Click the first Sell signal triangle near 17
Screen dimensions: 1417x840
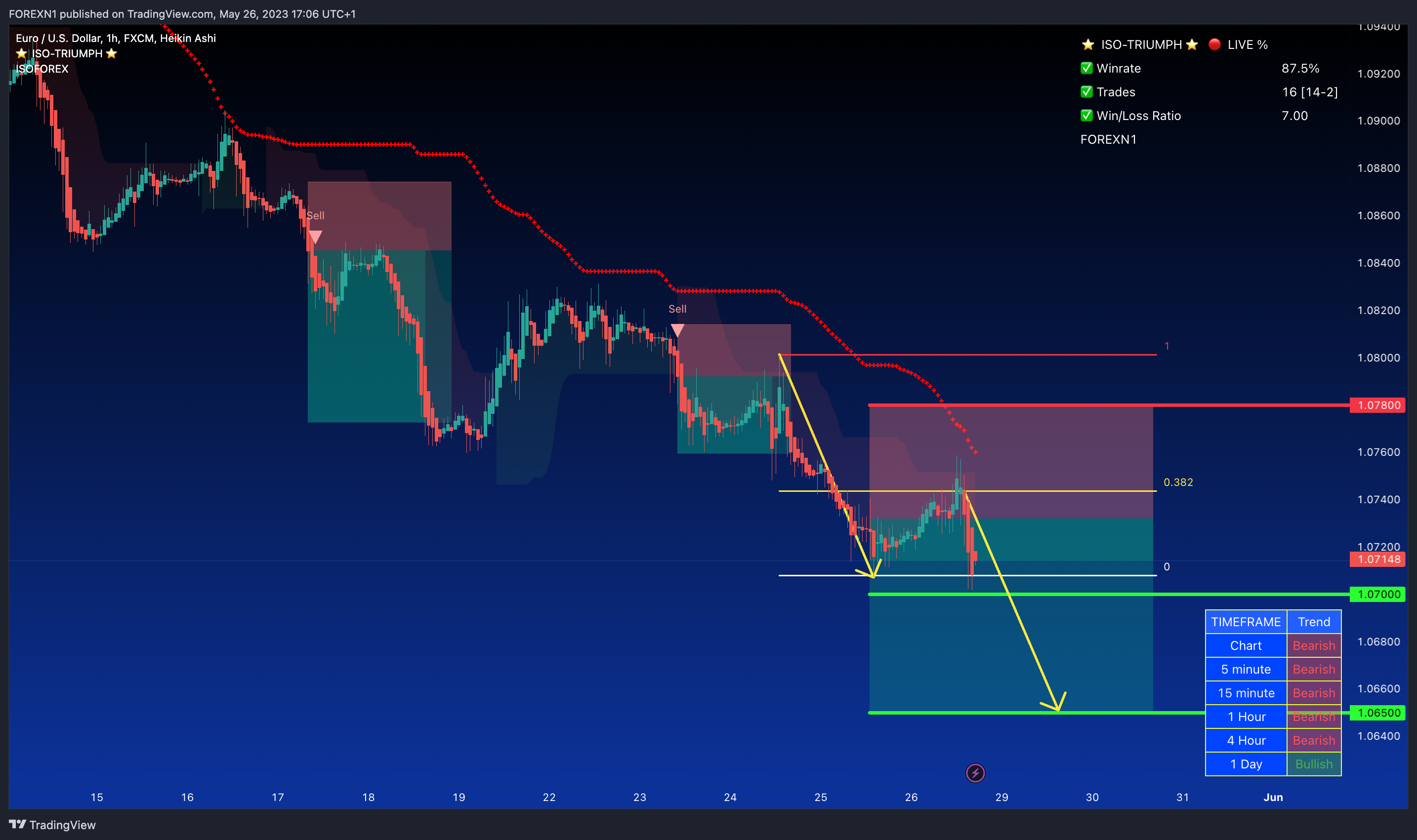[315, 237]
